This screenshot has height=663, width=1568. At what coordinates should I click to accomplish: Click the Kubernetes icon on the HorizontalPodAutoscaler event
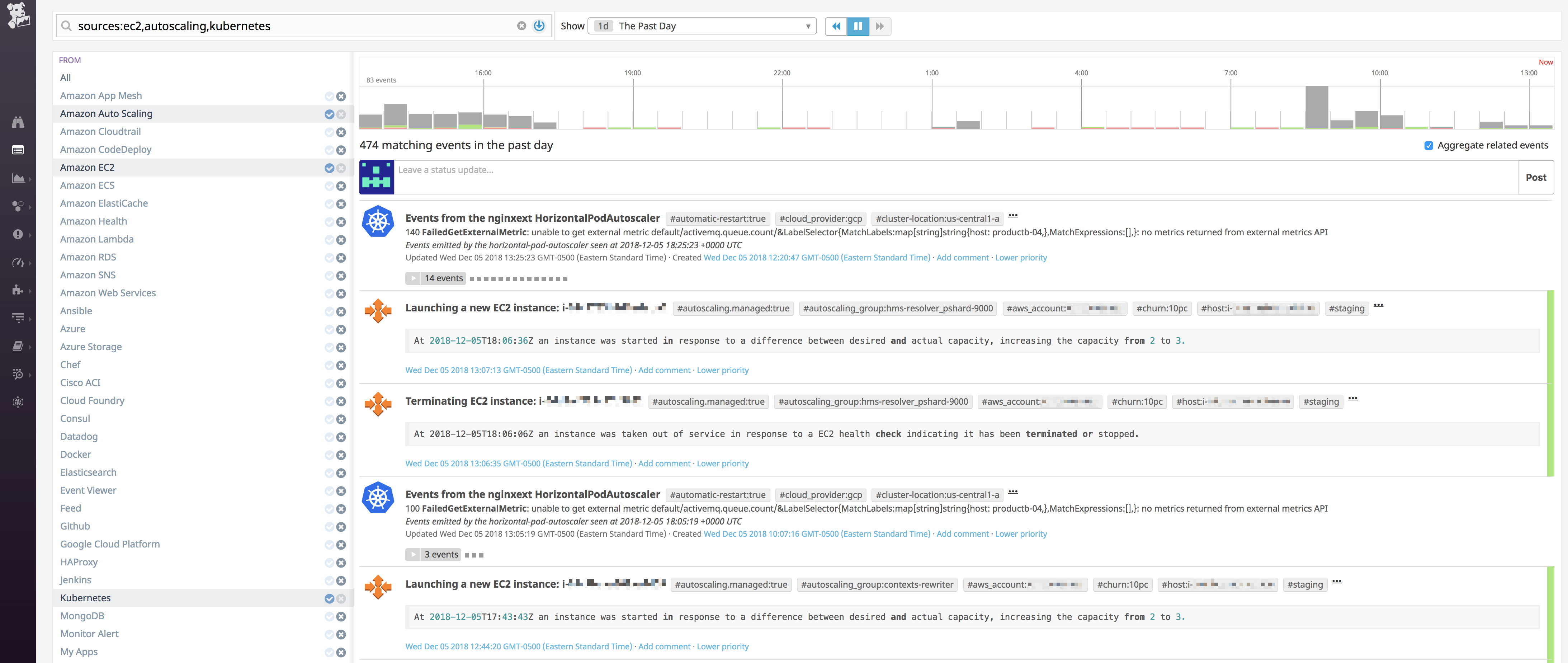[377, 222]
